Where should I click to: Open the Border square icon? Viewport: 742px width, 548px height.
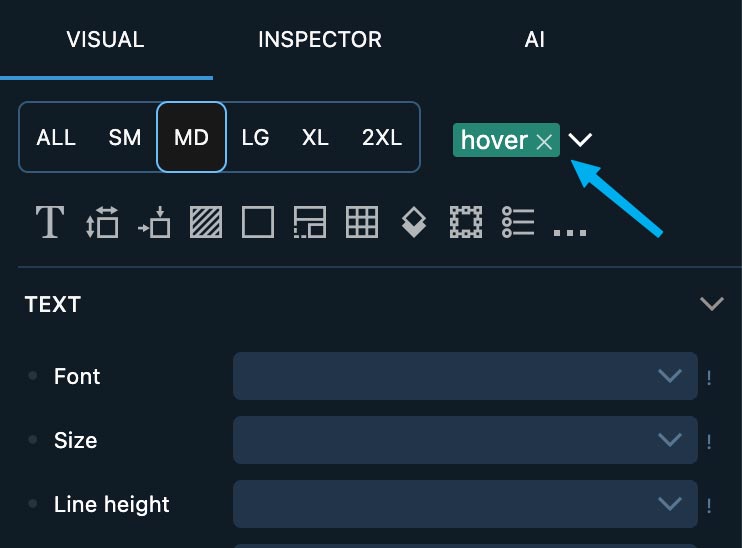click(258, 222)
